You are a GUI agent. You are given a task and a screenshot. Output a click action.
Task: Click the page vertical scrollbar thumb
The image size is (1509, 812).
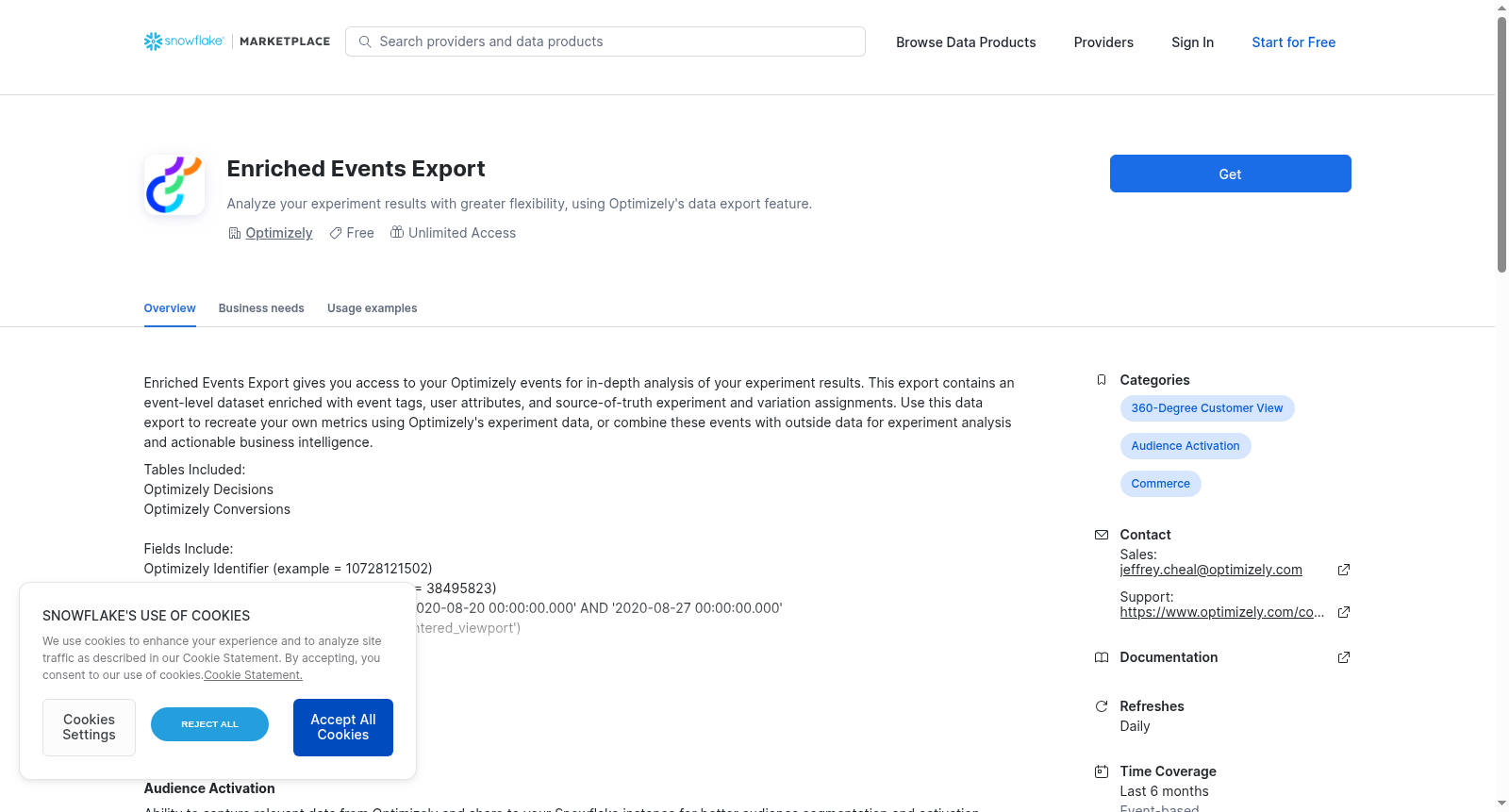pos(1501,144)
